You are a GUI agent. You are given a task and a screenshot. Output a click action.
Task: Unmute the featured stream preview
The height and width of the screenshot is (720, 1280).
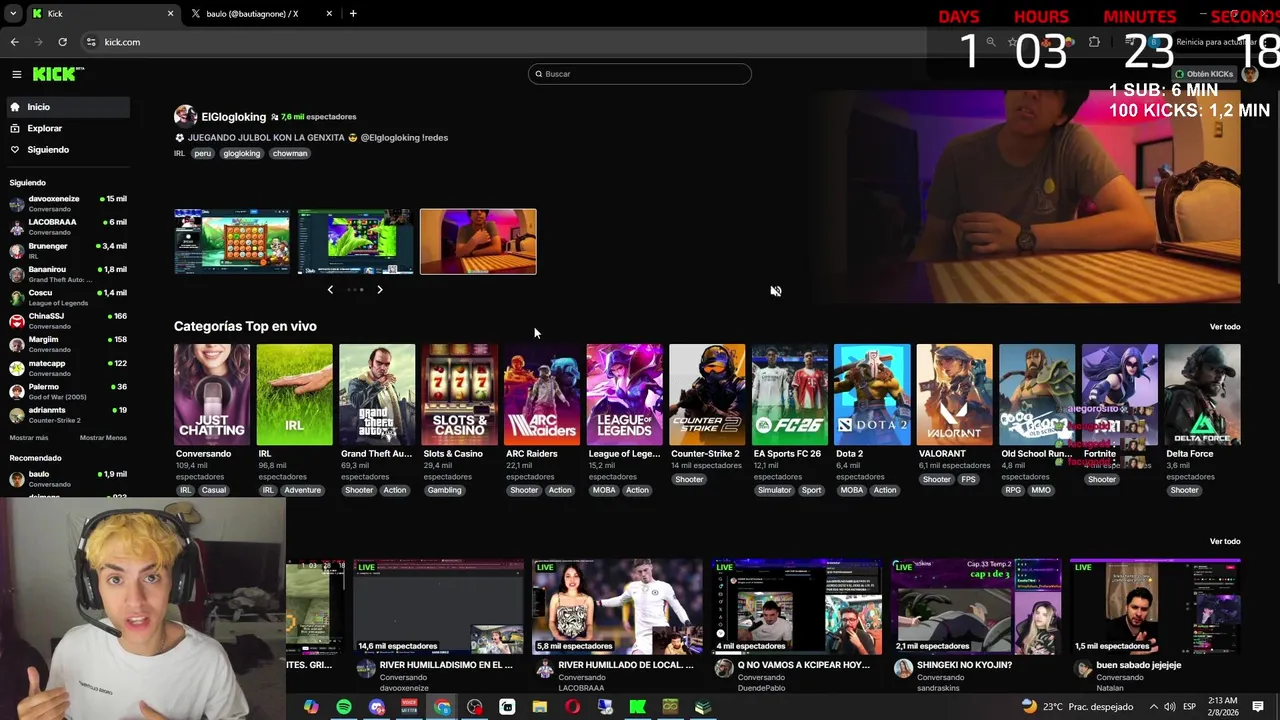pyautogui.click(x=776, y=291)
